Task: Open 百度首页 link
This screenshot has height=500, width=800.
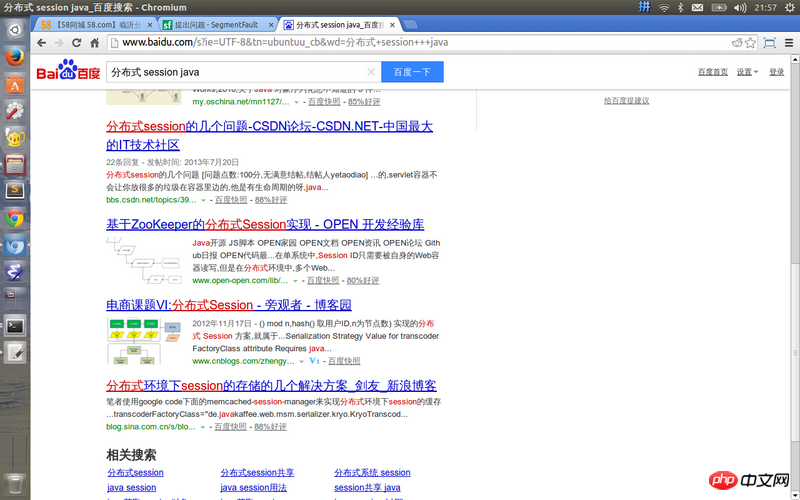Action: click(x=713, y=72)
